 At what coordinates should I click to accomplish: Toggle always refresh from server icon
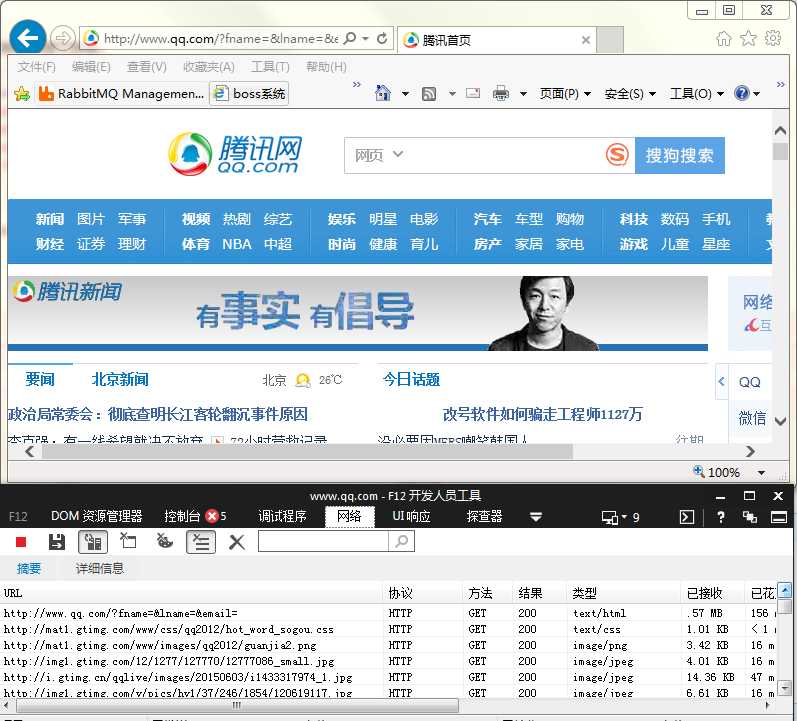point(93,542)
